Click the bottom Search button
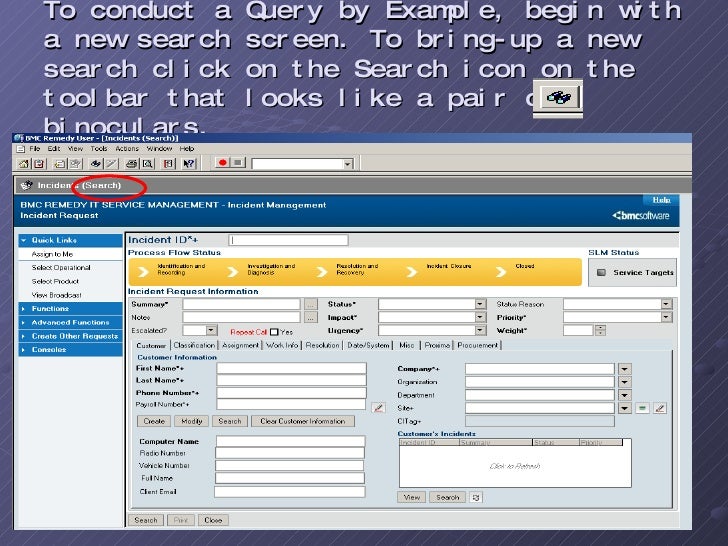The height and width of the screenshot is (546, 728). [x=146, y=520]
